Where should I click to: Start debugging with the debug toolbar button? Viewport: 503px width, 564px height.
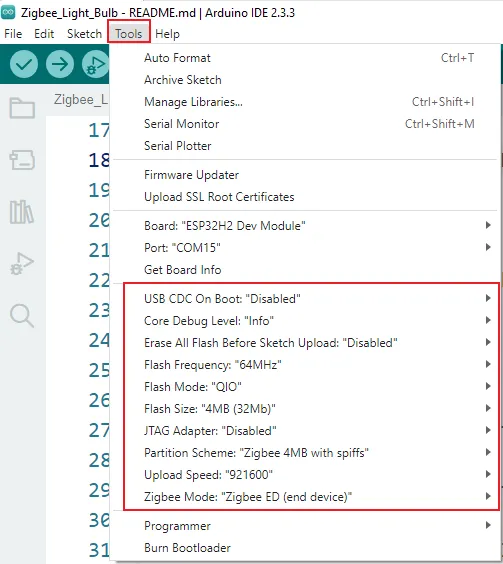[x=95, y=64]
